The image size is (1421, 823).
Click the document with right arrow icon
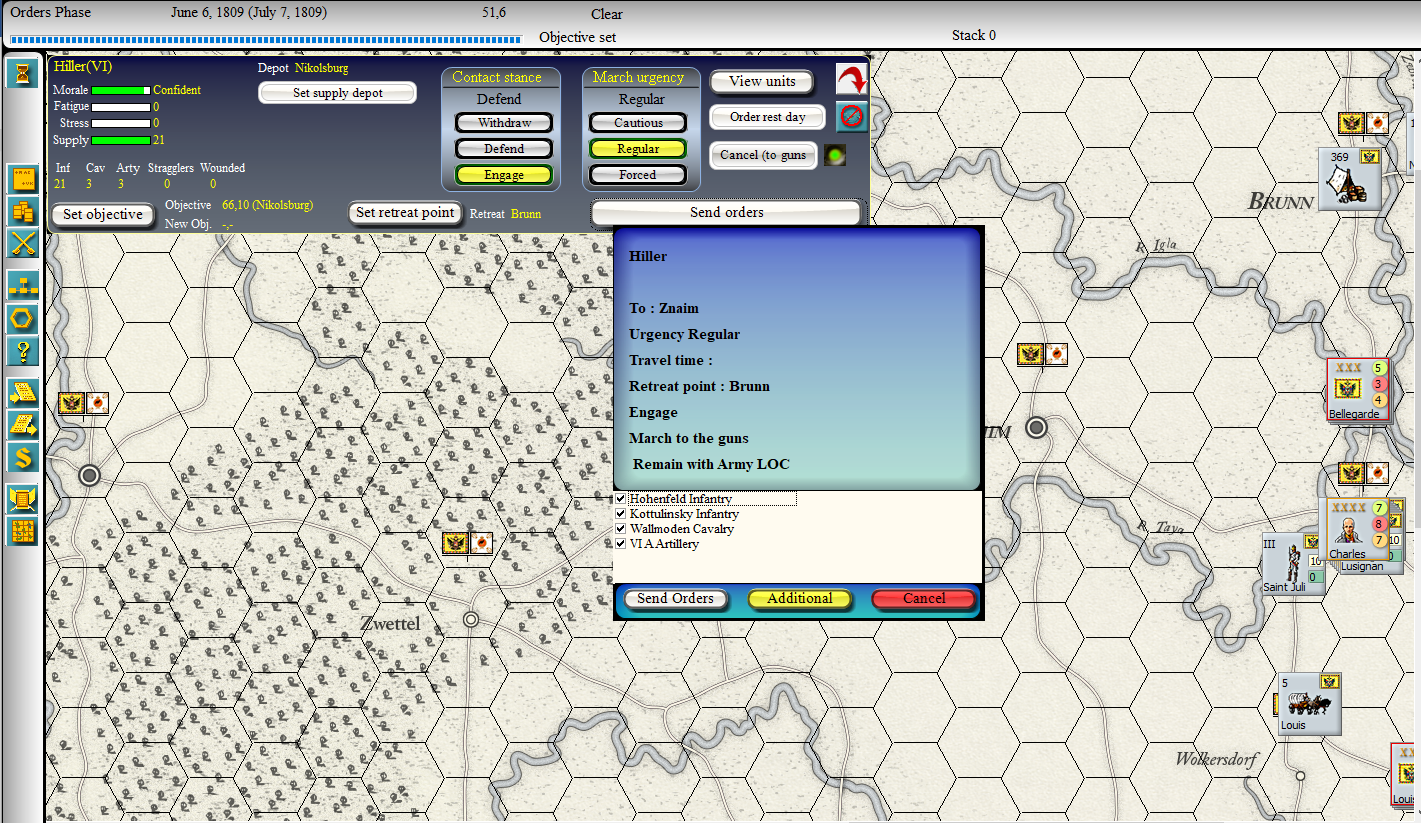(x=22, y=393)
